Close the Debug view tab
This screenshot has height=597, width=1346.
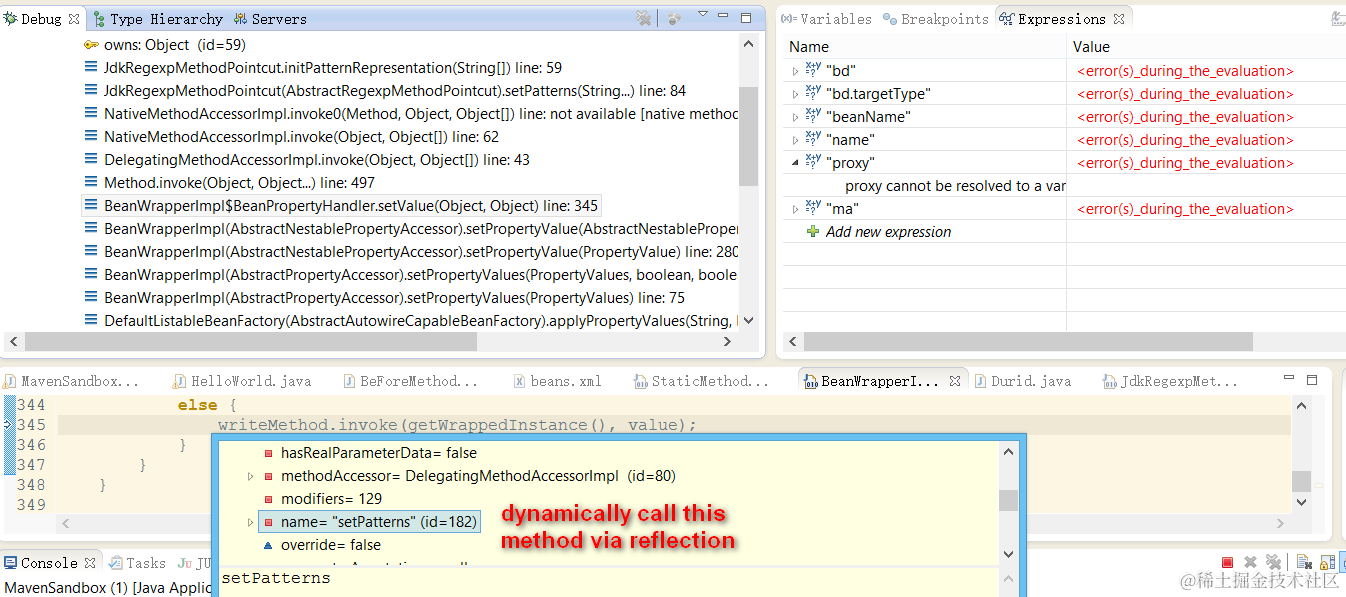74,18
